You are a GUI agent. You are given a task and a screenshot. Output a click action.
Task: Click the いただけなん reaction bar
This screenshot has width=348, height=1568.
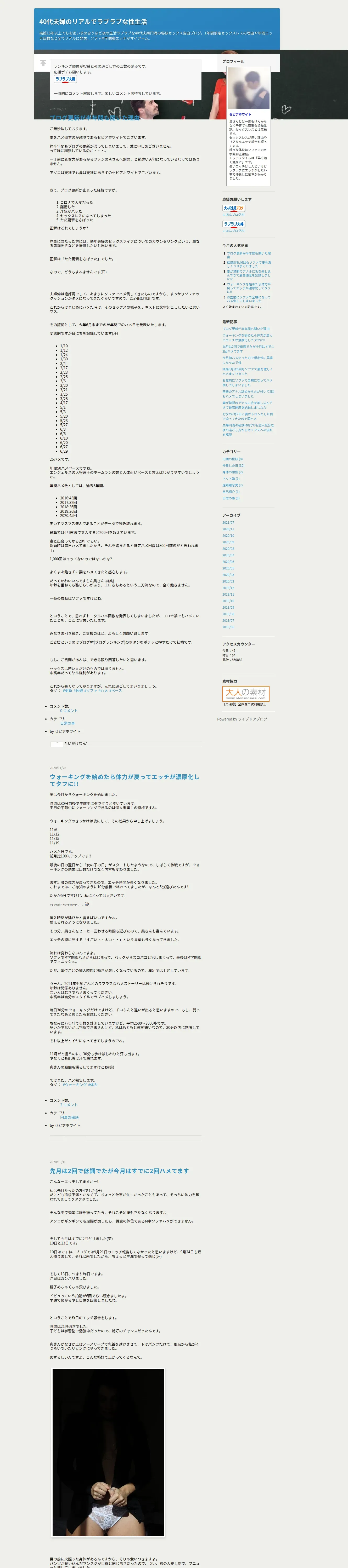pyautogui.click(x=126, y=743)
